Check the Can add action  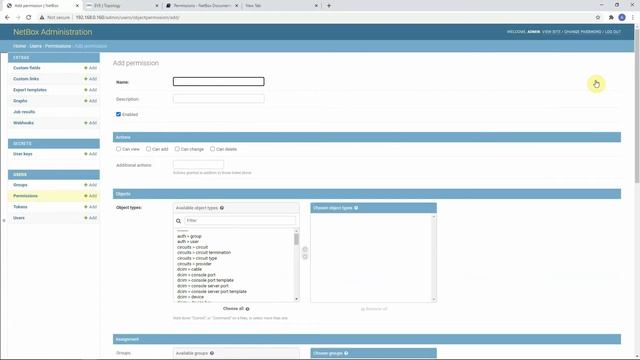point(148,149)
